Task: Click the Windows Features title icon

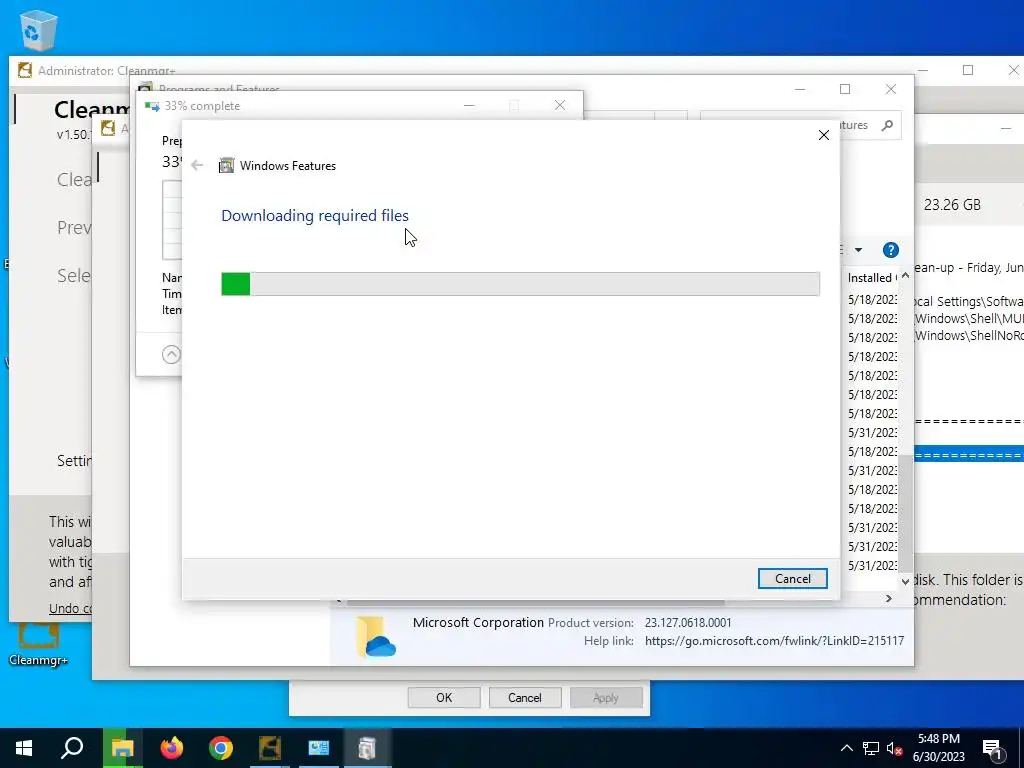Action: (x=226, y=165)
